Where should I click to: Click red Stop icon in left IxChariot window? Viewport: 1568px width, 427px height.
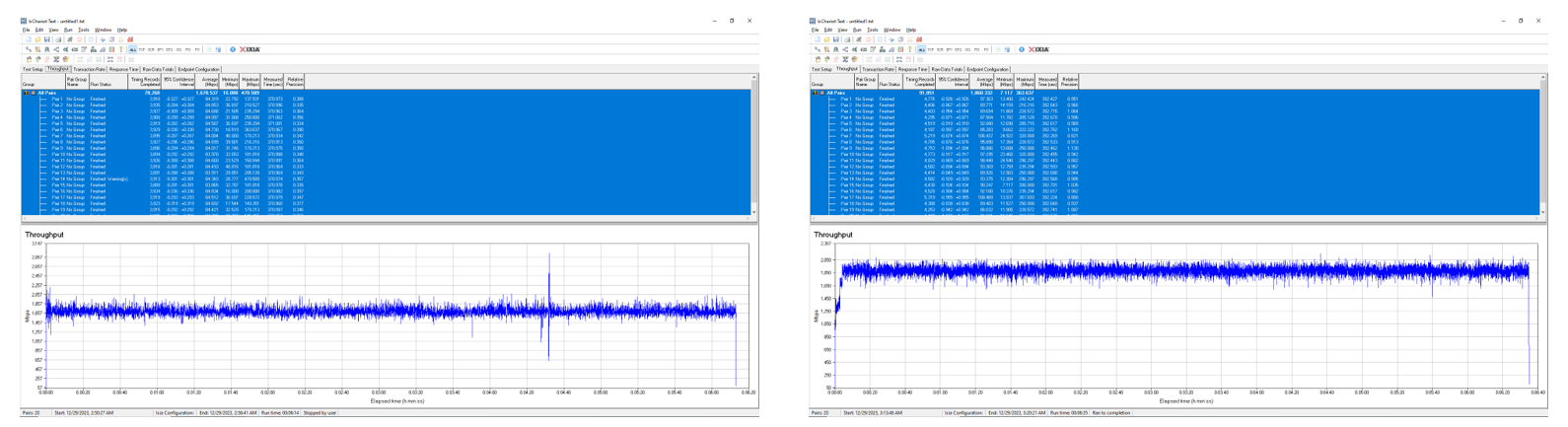point(79,39)
